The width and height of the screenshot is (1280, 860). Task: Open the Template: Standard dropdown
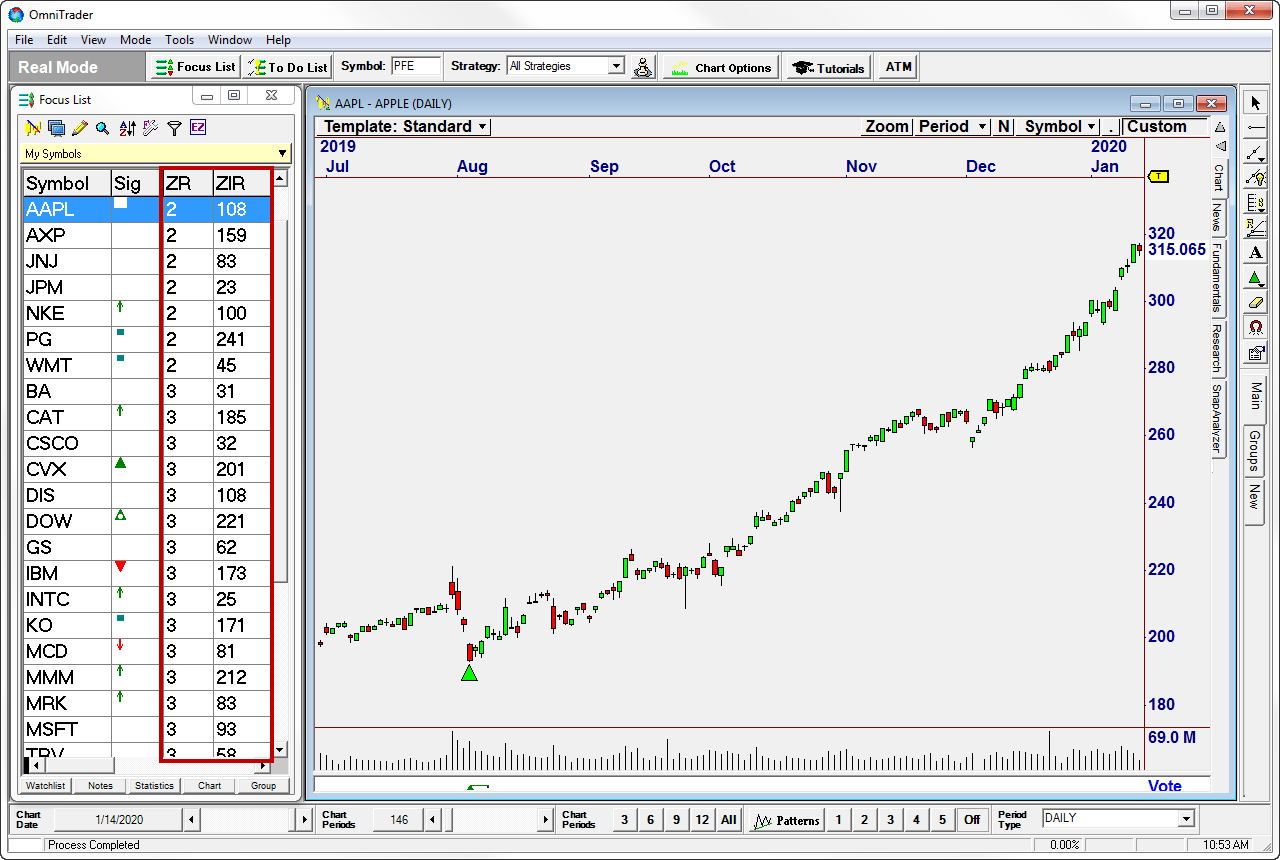[405, 127]
